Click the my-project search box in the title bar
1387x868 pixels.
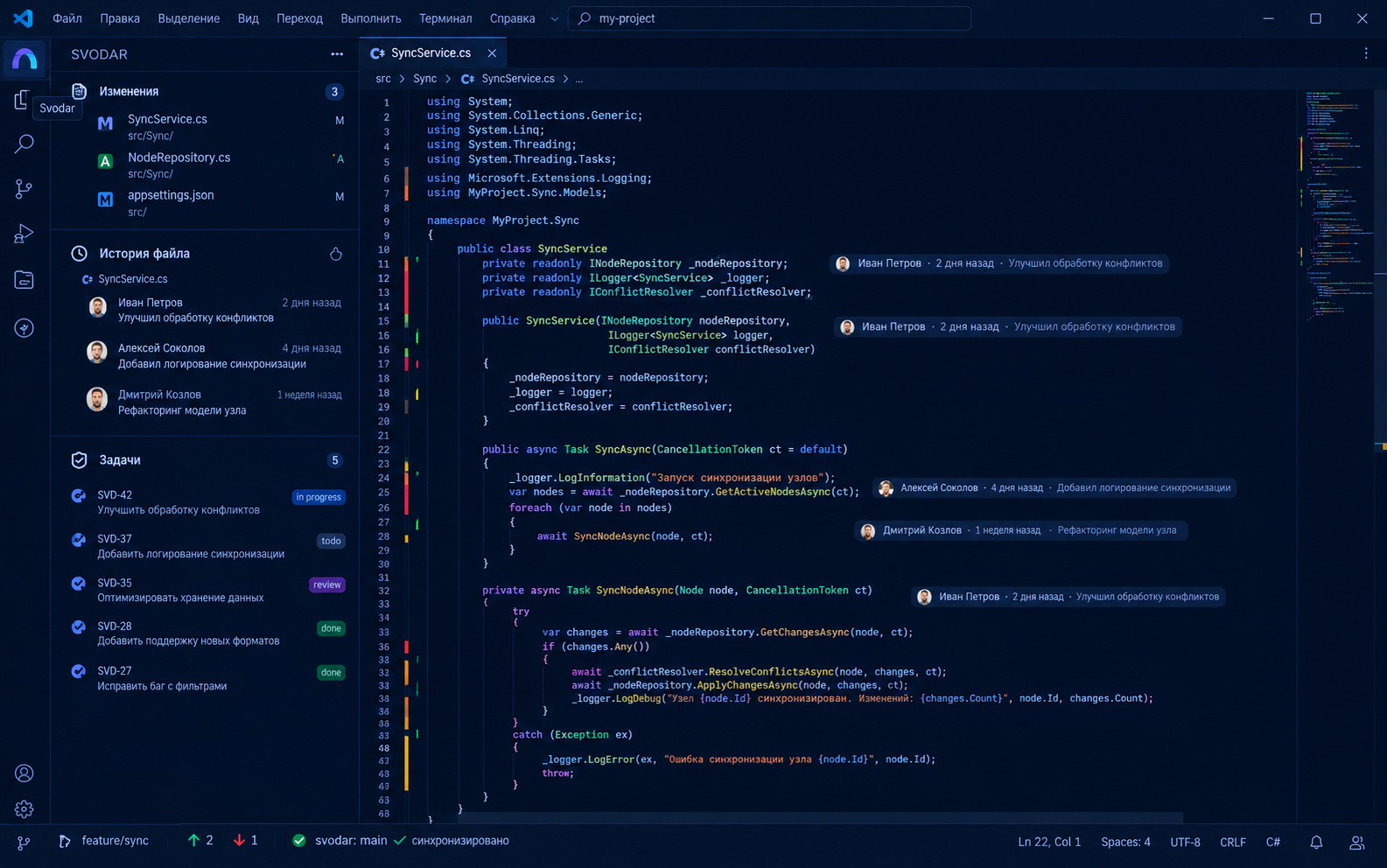click(770, 18)
